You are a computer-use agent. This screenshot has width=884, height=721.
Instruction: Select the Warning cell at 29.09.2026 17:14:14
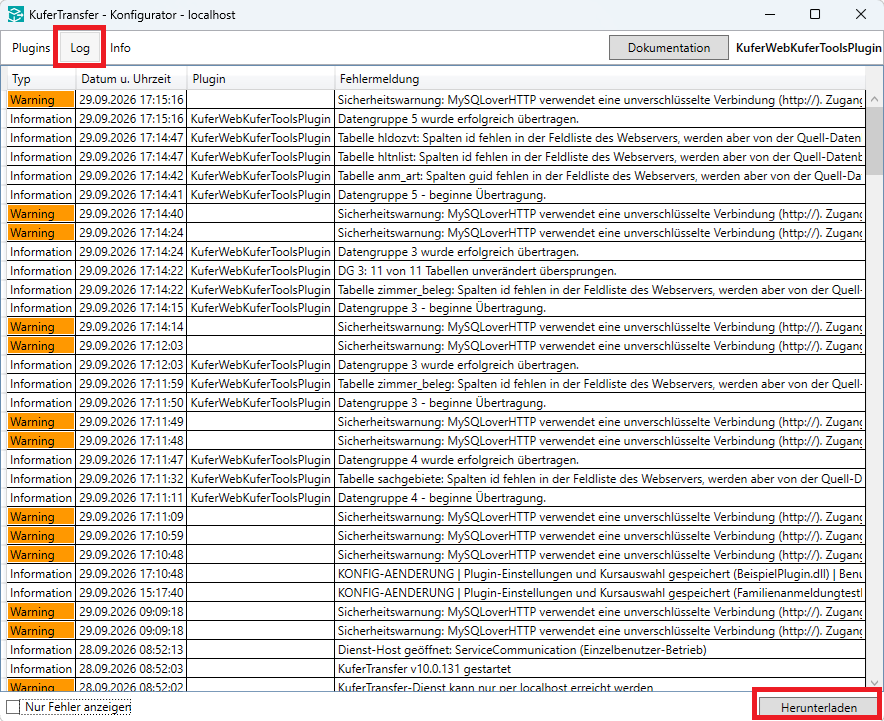41,327
